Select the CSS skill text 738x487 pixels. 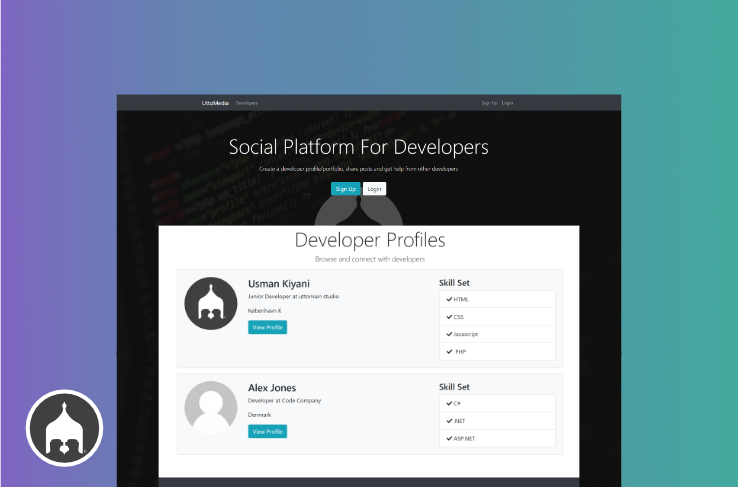click(458, 317)
